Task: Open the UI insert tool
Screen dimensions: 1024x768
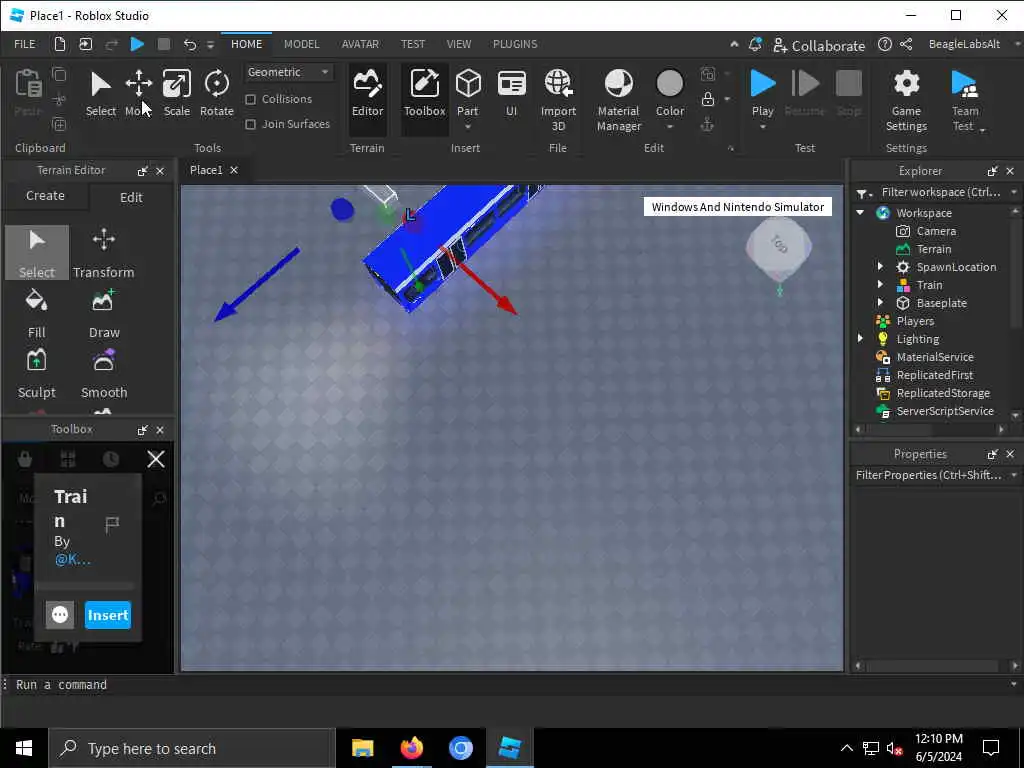Action: click(511, 93)
